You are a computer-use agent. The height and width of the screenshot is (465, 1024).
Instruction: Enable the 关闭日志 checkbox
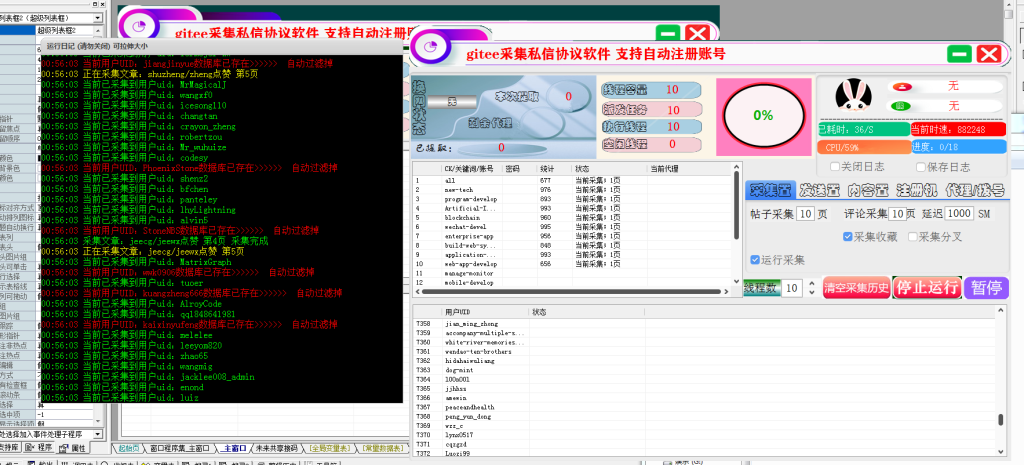(836, 167)
